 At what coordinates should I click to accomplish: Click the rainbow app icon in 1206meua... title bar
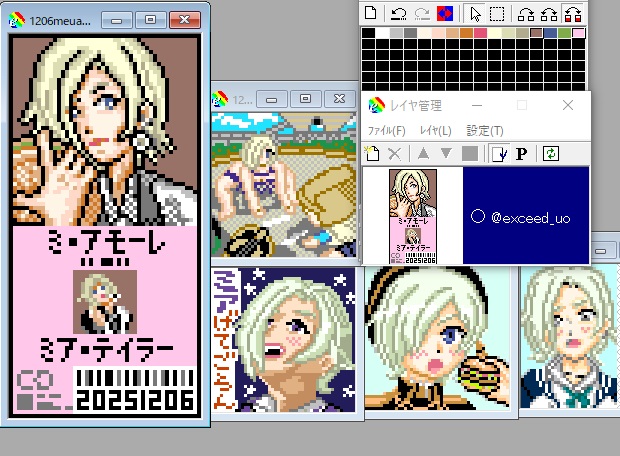[16, 20]
